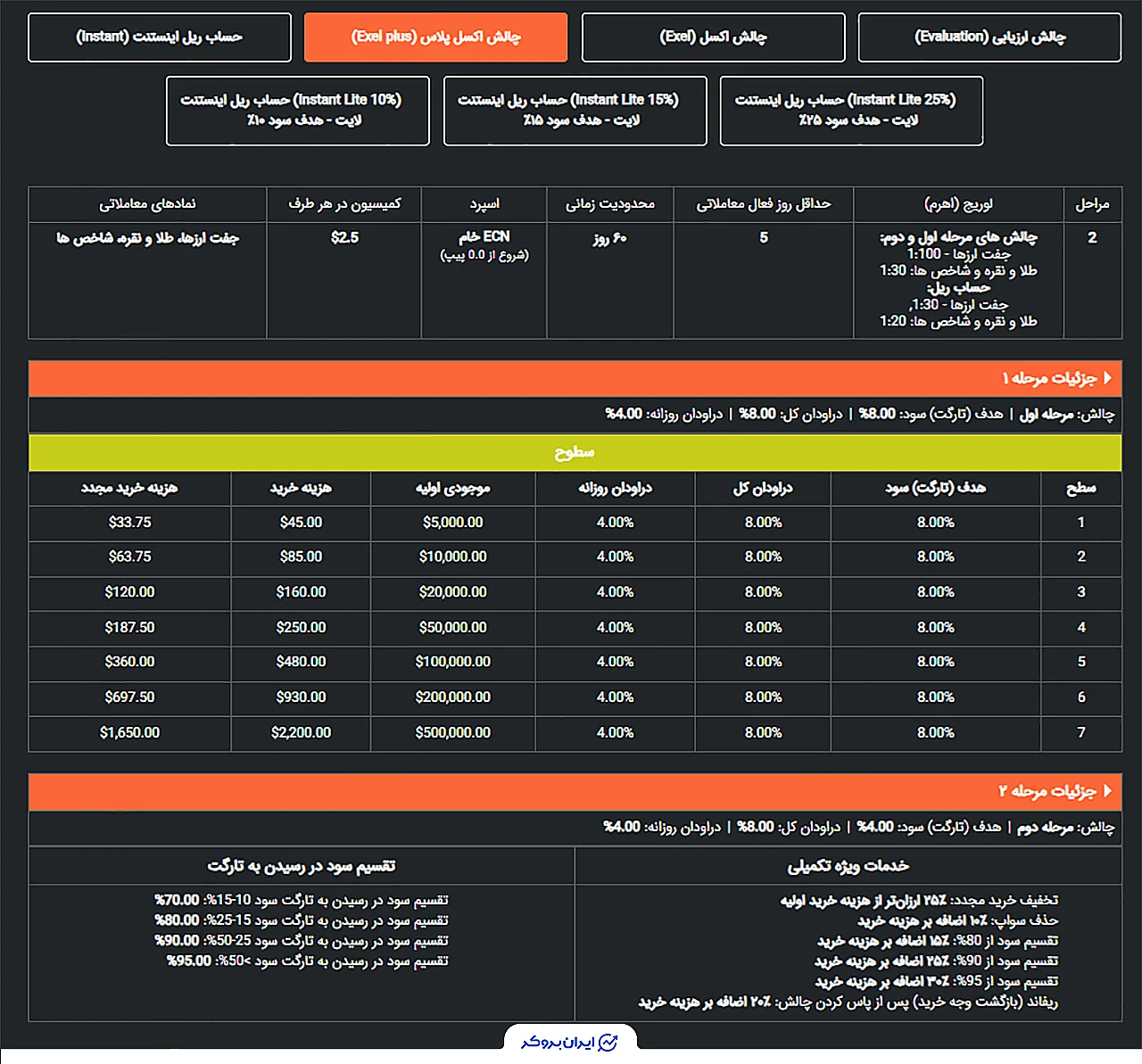Click the ریفاند refund service line
The height and width of the screenshot is (1064, 1142).
848,1002
